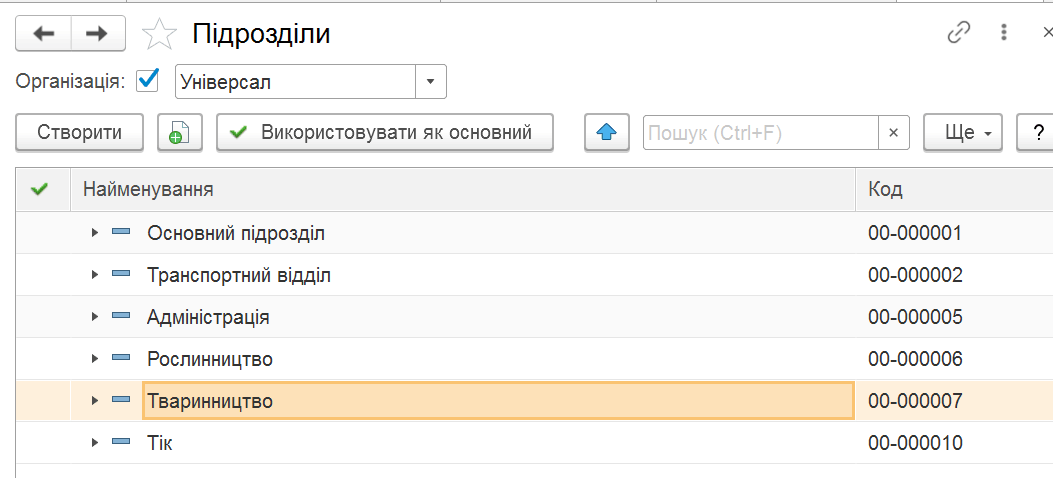Viewport: 1053px width, 478px height.
Task: Open the Універсал organization dropdown
Action: [431, 82]
